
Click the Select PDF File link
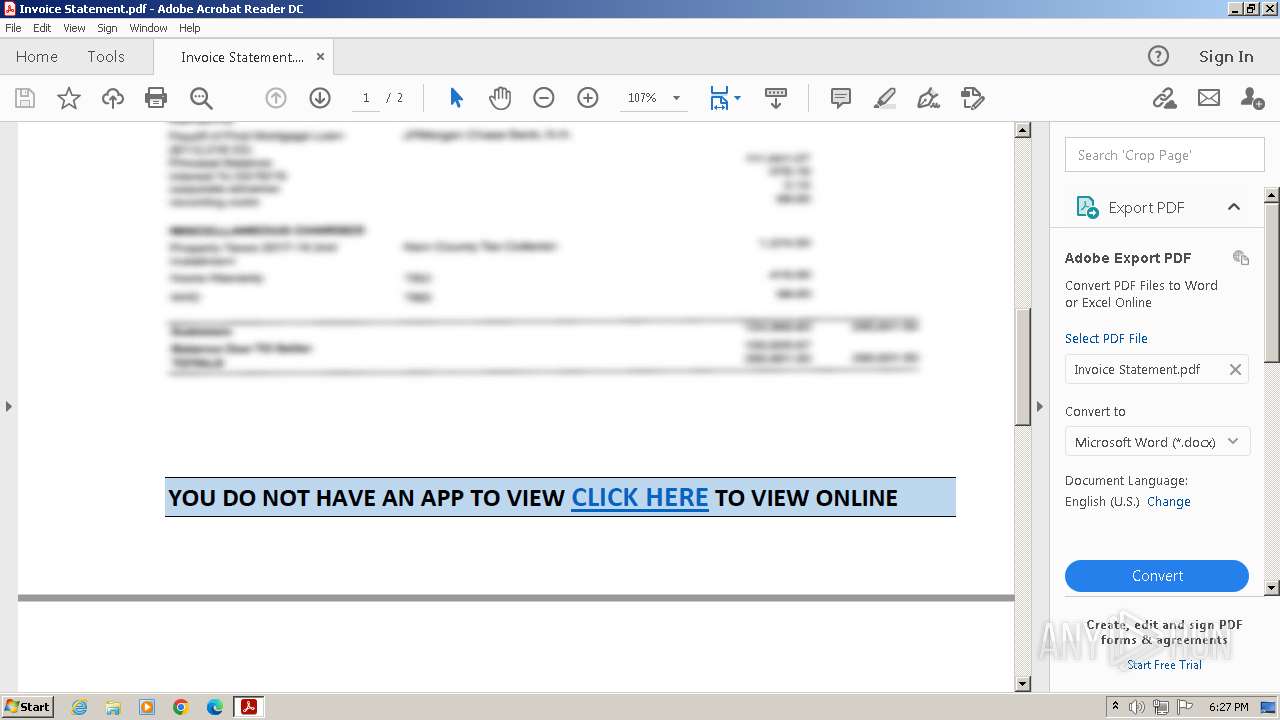tap(1106, 338)
